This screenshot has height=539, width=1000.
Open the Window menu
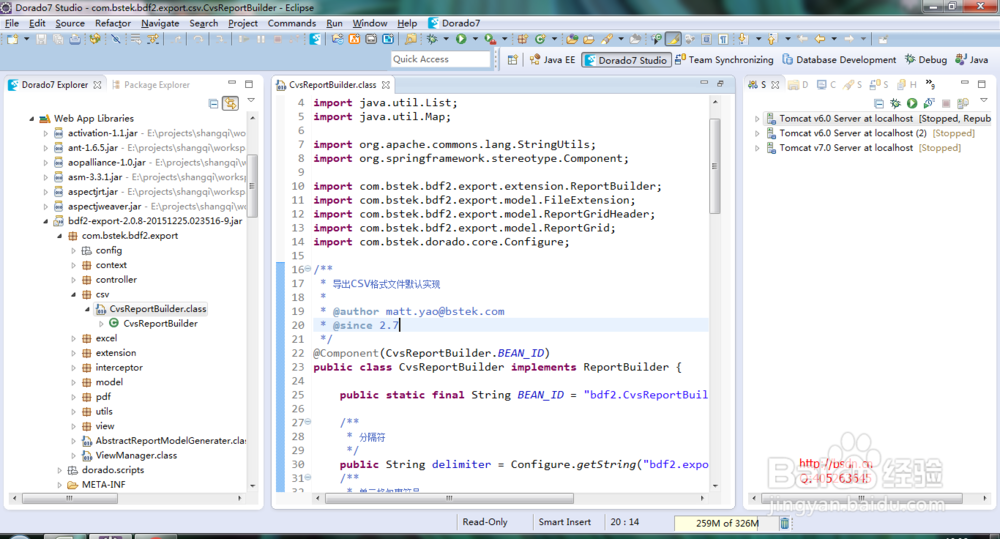pyautogui.click(x=370, y=23)
